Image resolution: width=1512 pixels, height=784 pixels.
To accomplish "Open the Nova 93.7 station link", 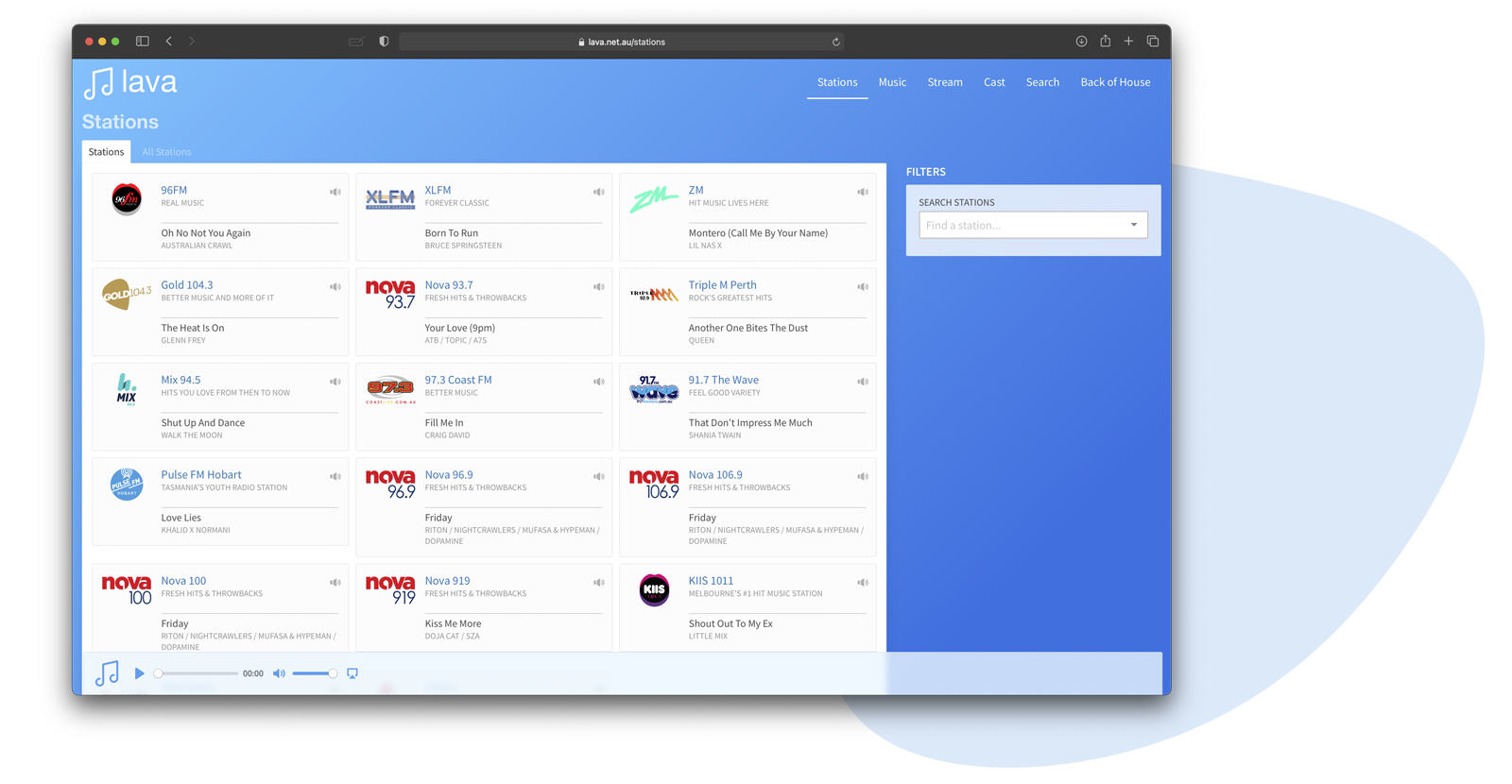I will pos(449,285).
